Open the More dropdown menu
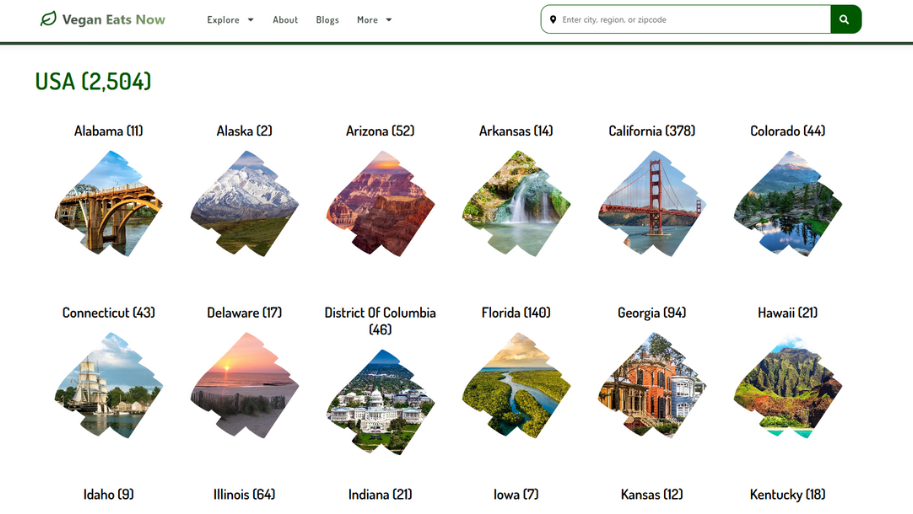This screenshot has height=514, width=913. pyautogui.click(x=374, y=20)
